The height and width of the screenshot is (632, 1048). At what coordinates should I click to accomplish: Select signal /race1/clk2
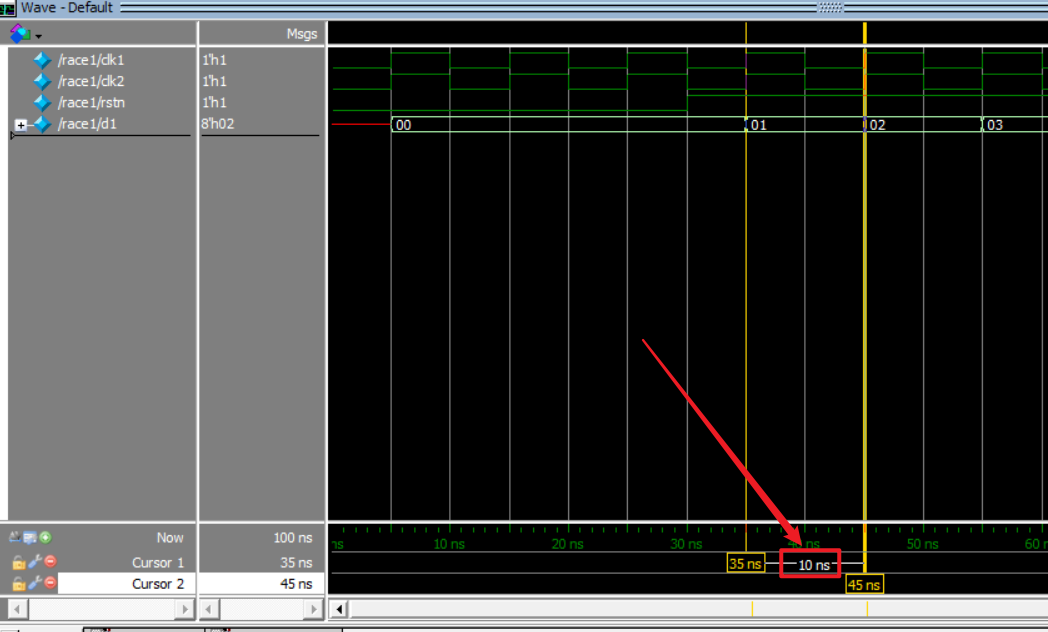91,82
